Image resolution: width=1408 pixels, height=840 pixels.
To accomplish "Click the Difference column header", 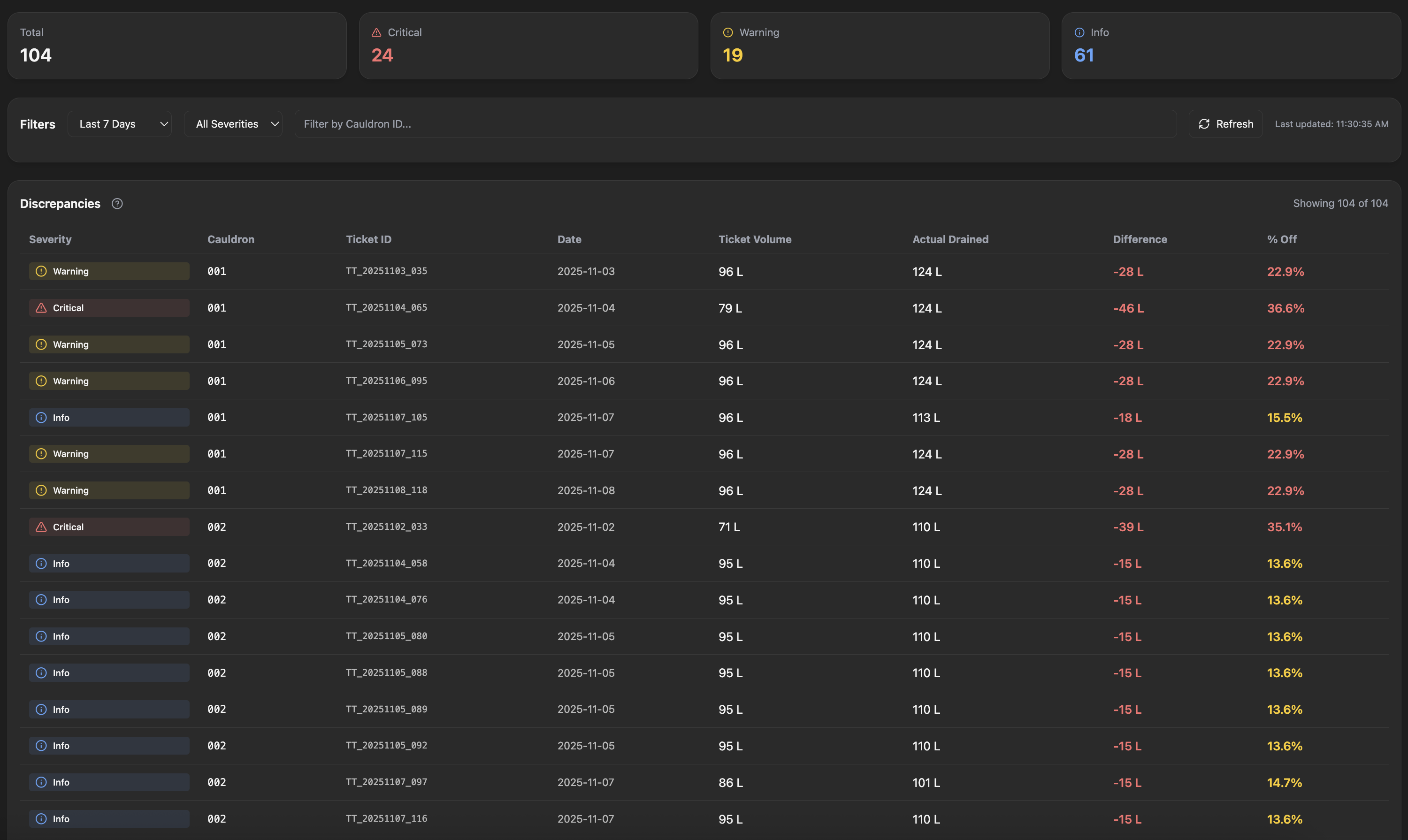I will pyautogui.click(x=1140, y=239).
